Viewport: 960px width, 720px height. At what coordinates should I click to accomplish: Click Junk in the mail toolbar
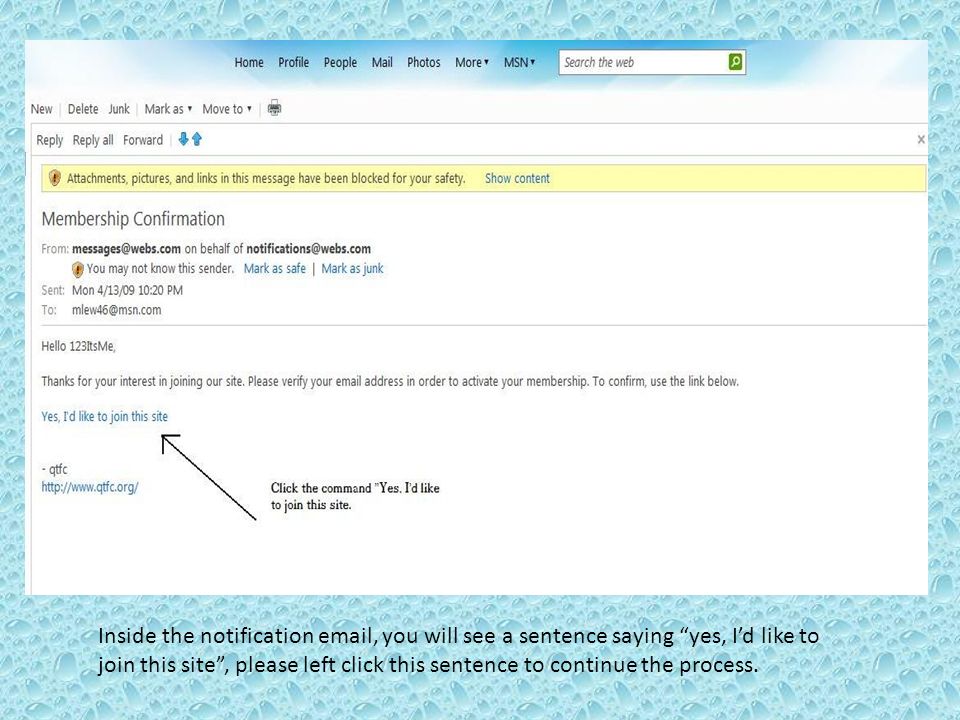coord(119,109)
